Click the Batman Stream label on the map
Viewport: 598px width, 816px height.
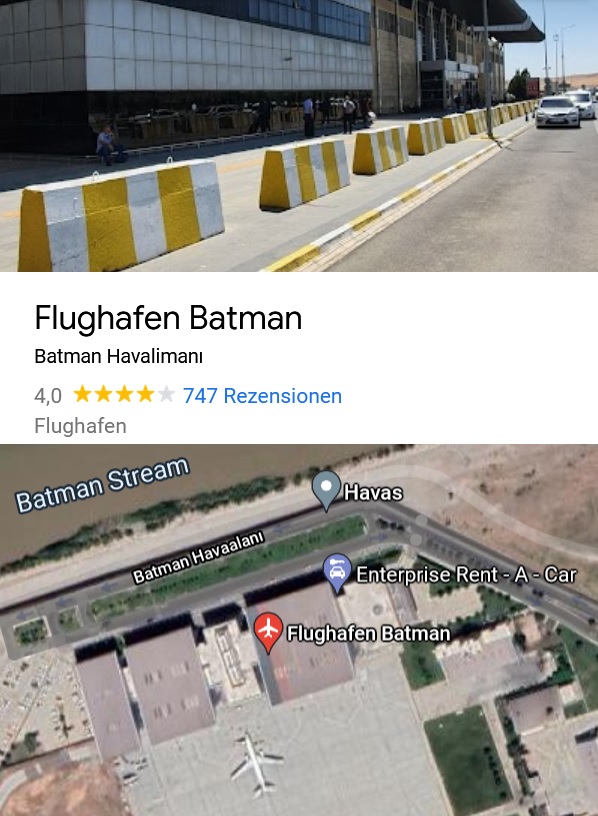click(102, 484)
